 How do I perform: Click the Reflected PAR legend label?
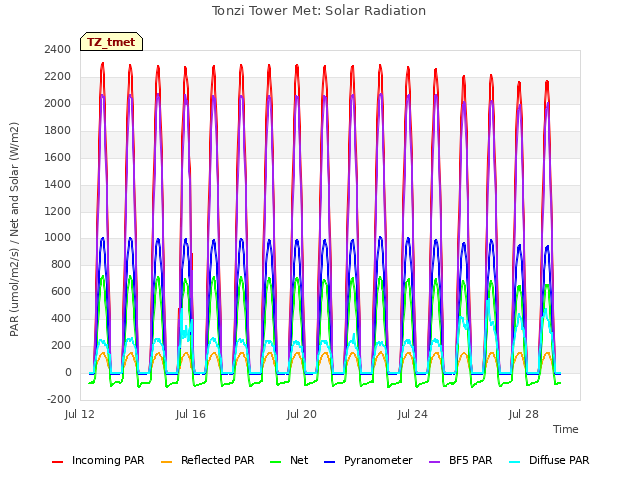pos(218,460)
